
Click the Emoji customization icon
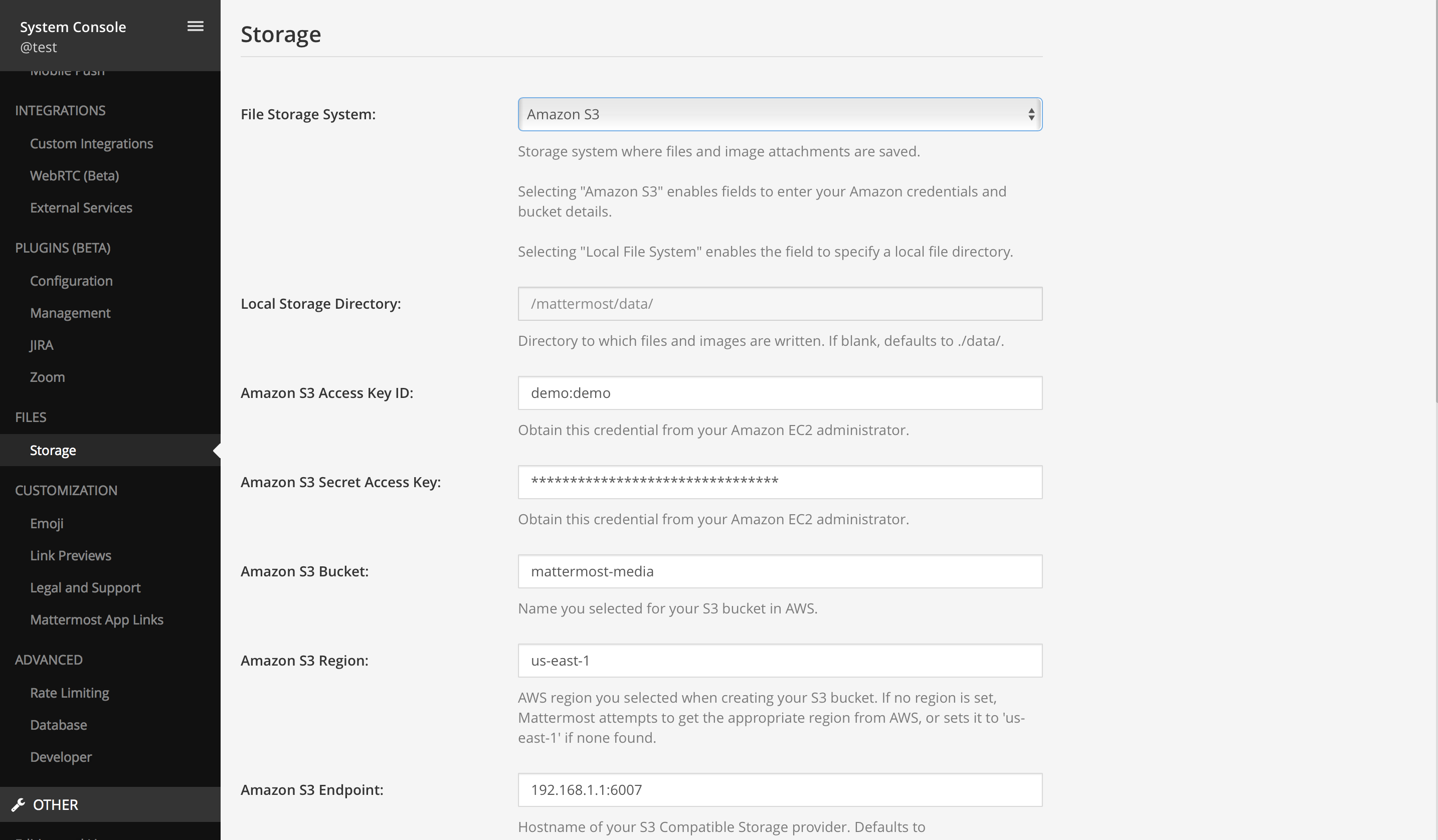(x=47, y=522)
